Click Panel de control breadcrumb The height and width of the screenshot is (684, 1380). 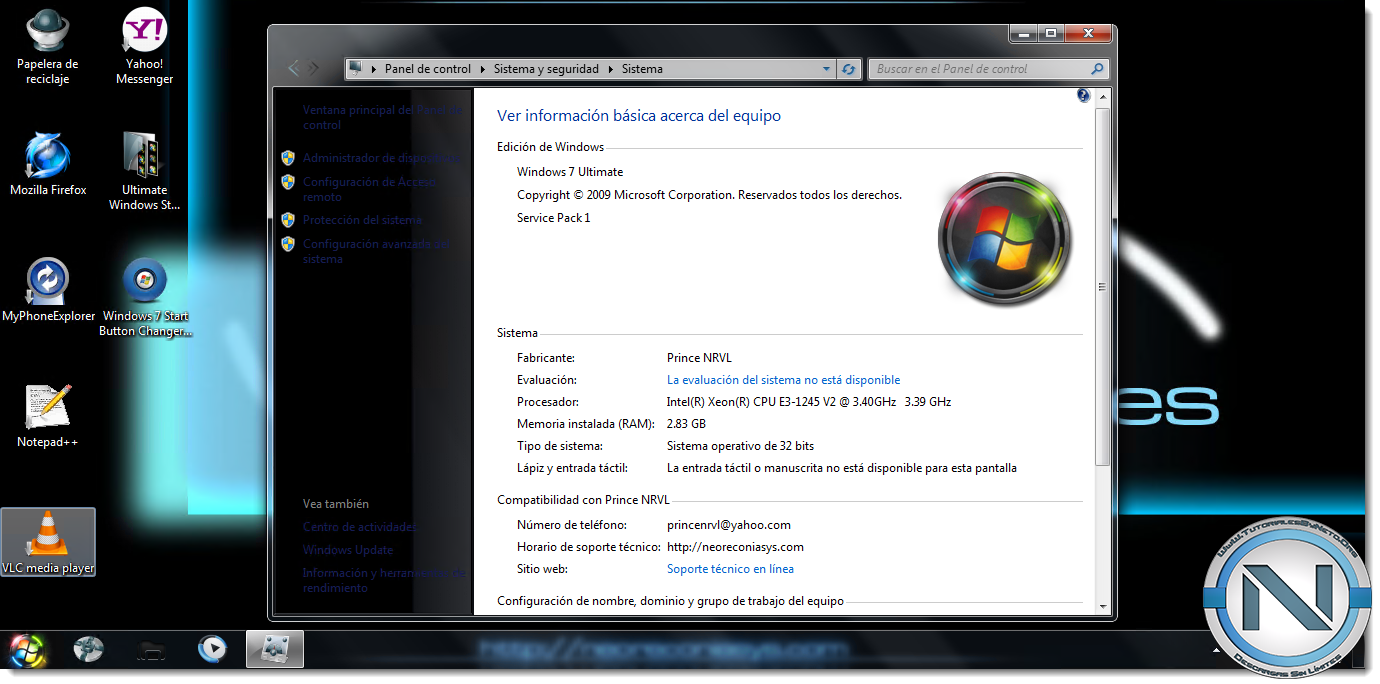click(x=428, y=69)
